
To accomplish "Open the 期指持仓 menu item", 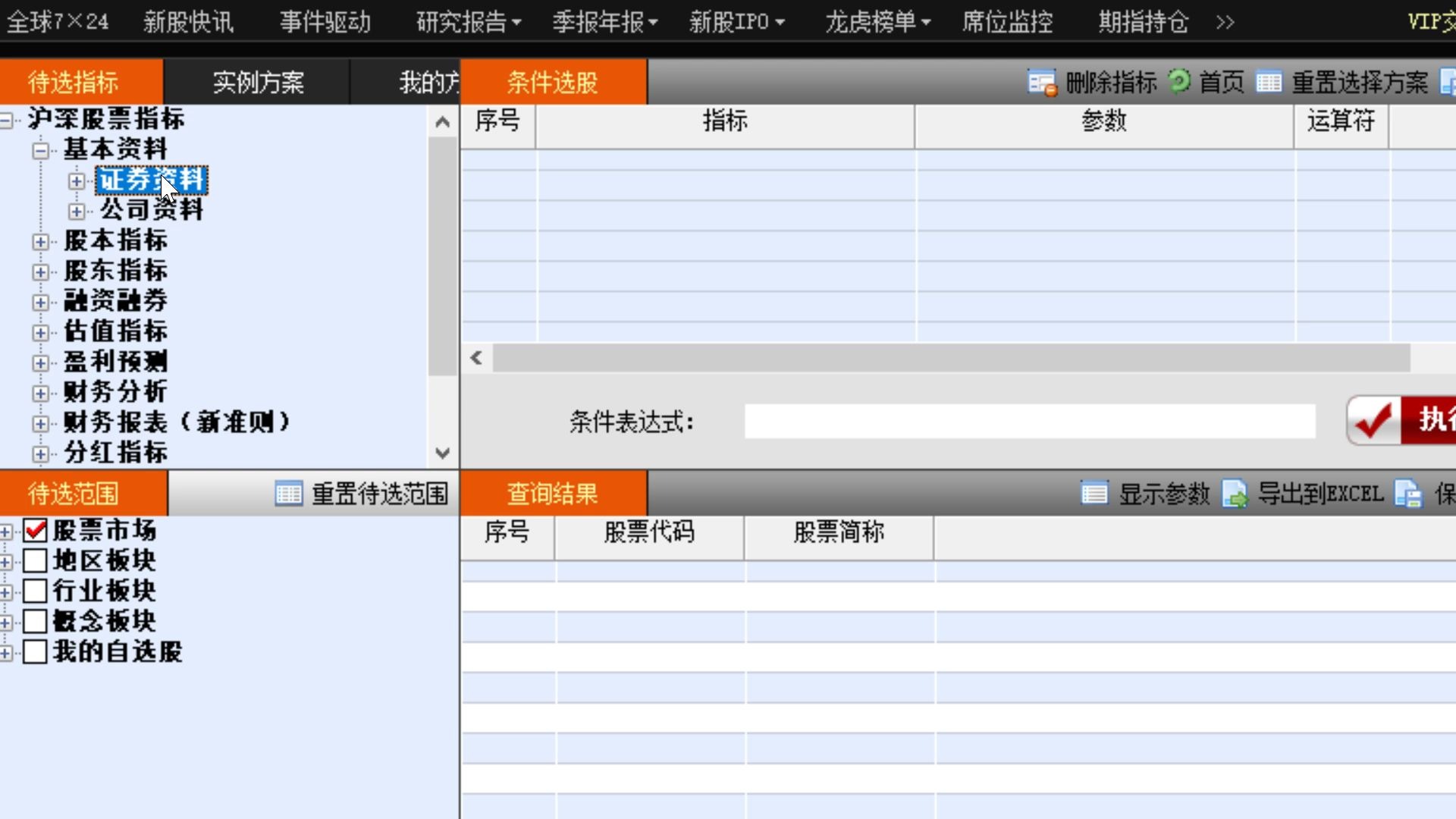I will coord(1144,22).
